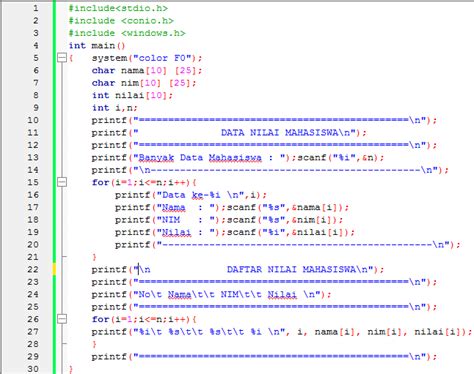This screenshot has width=474, height=374.
Task: Click the equals-sign printf on line 29
Action: pyautogui.click(x=264, y=357)
